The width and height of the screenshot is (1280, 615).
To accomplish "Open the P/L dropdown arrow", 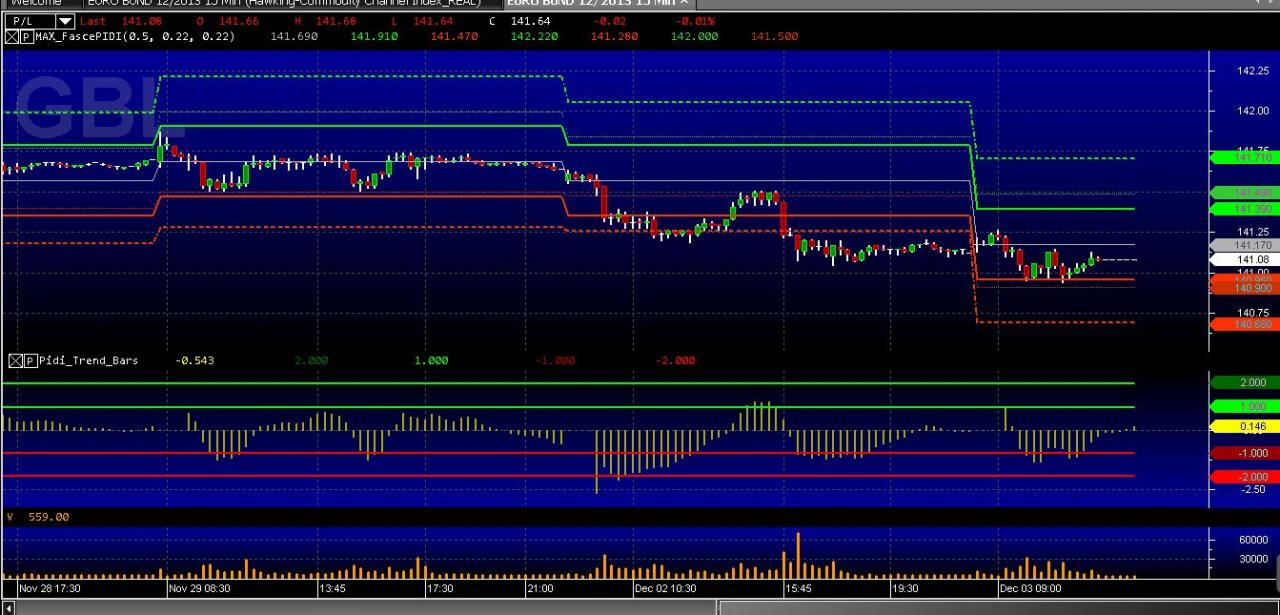I will (x=65, y=21).
